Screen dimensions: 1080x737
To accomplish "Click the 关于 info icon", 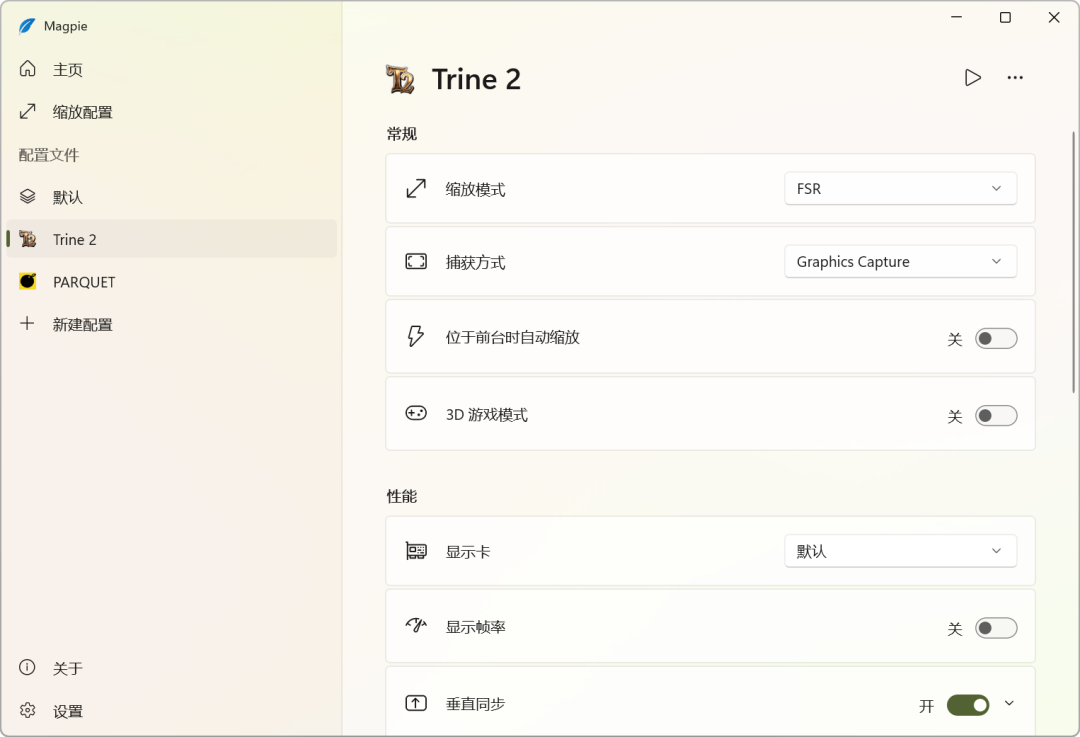I will (x=28, y=668).
